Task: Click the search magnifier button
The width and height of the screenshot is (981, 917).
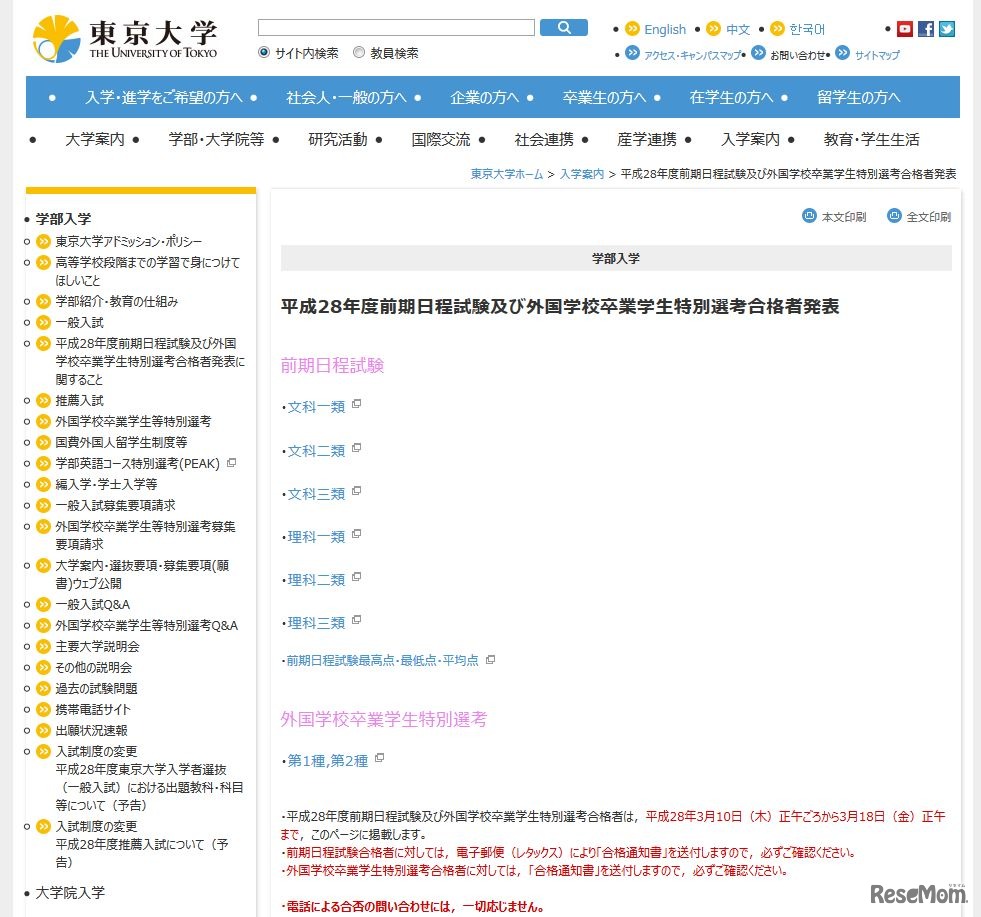Action: (x=563, y=27)
